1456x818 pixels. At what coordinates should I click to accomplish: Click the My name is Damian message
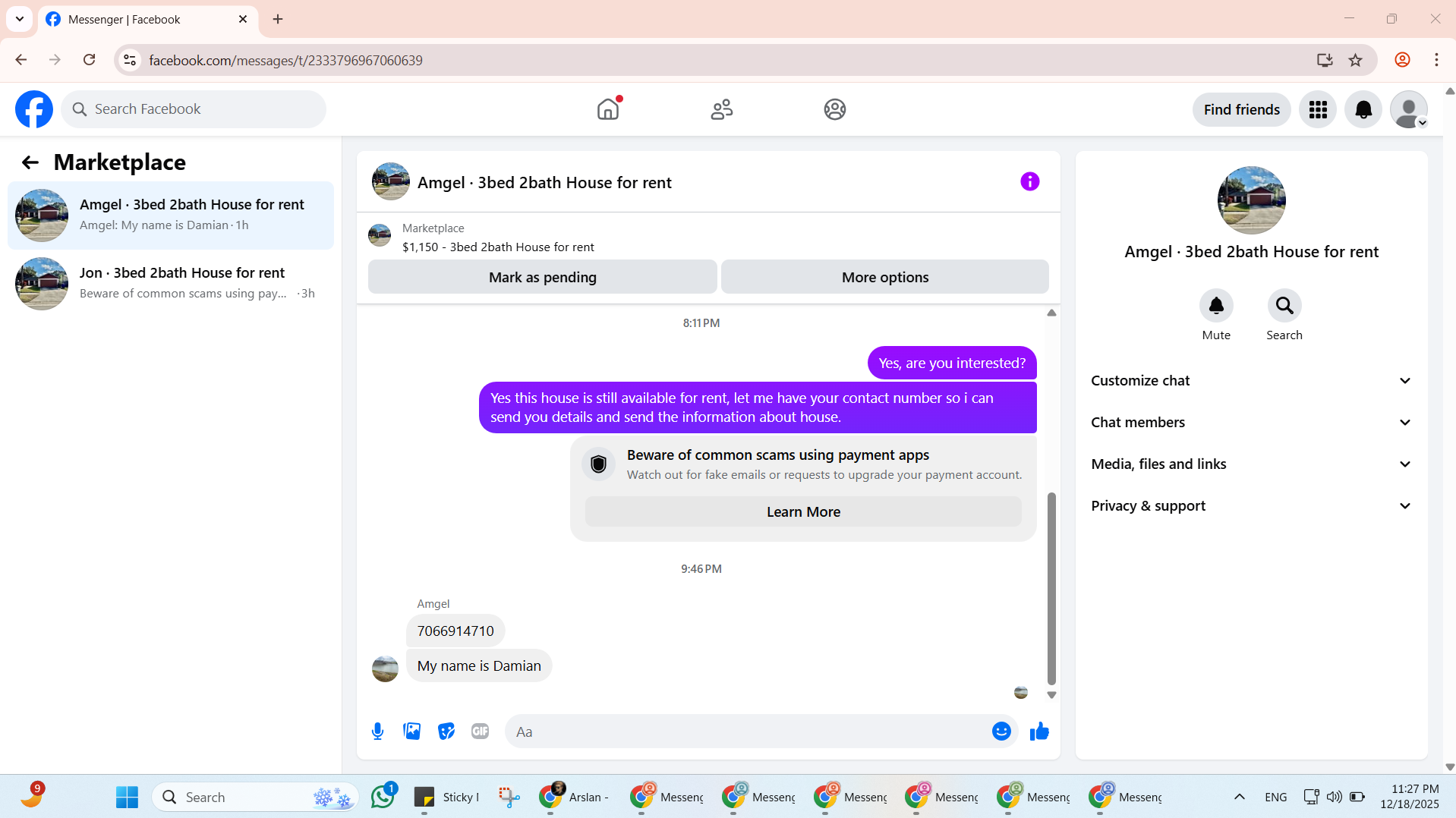click(x=479, y=666)
